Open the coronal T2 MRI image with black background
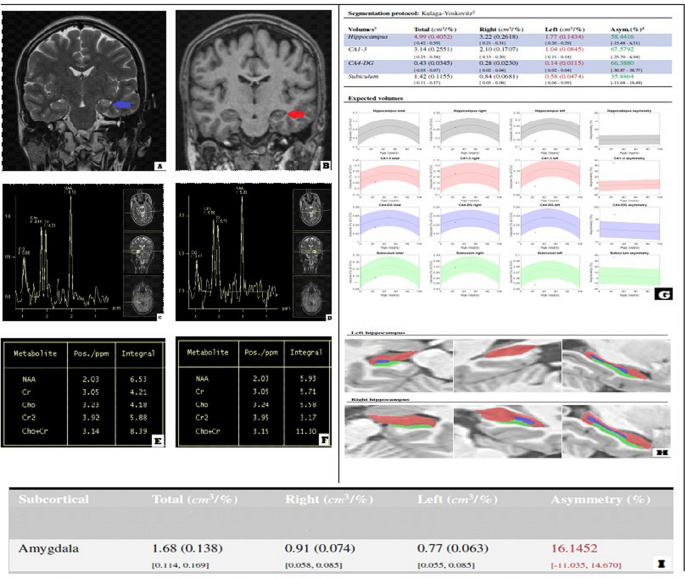This screenshot has height=578, width=685. (x=84, y=91)
